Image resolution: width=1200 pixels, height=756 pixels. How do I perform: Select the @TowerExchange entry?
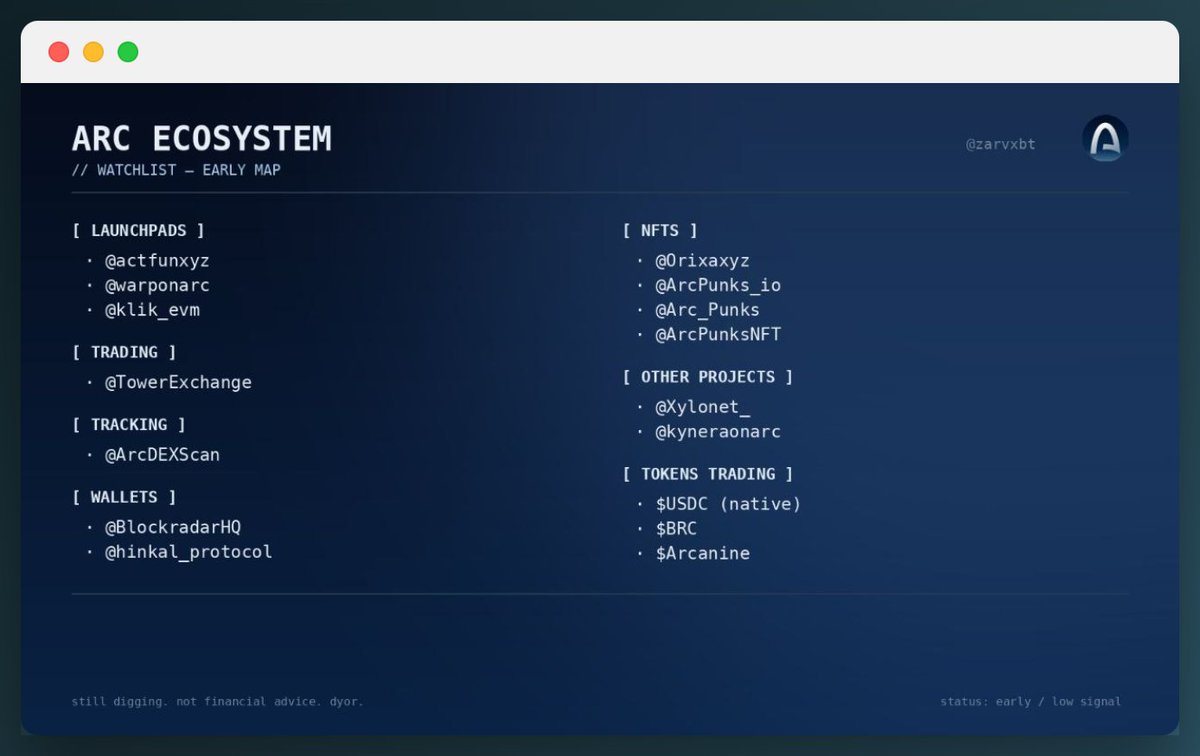click(x=178, y=382)
